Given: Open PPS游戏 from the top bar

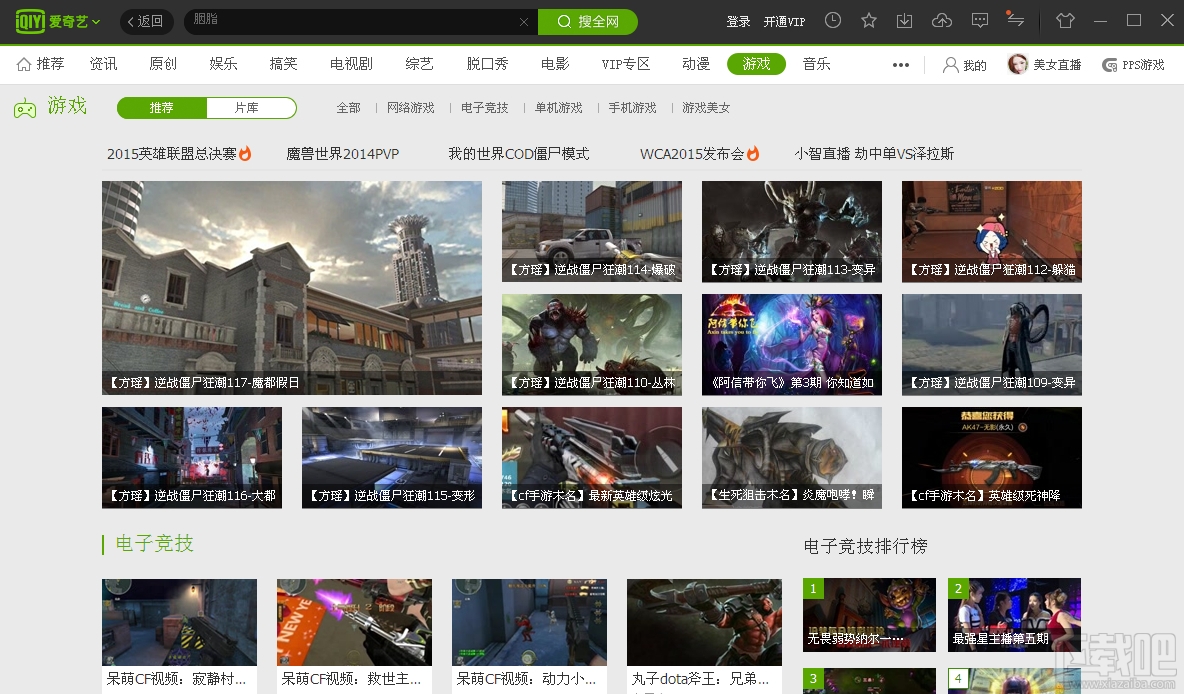Looking at the screenshot, I should point(1132,64).
